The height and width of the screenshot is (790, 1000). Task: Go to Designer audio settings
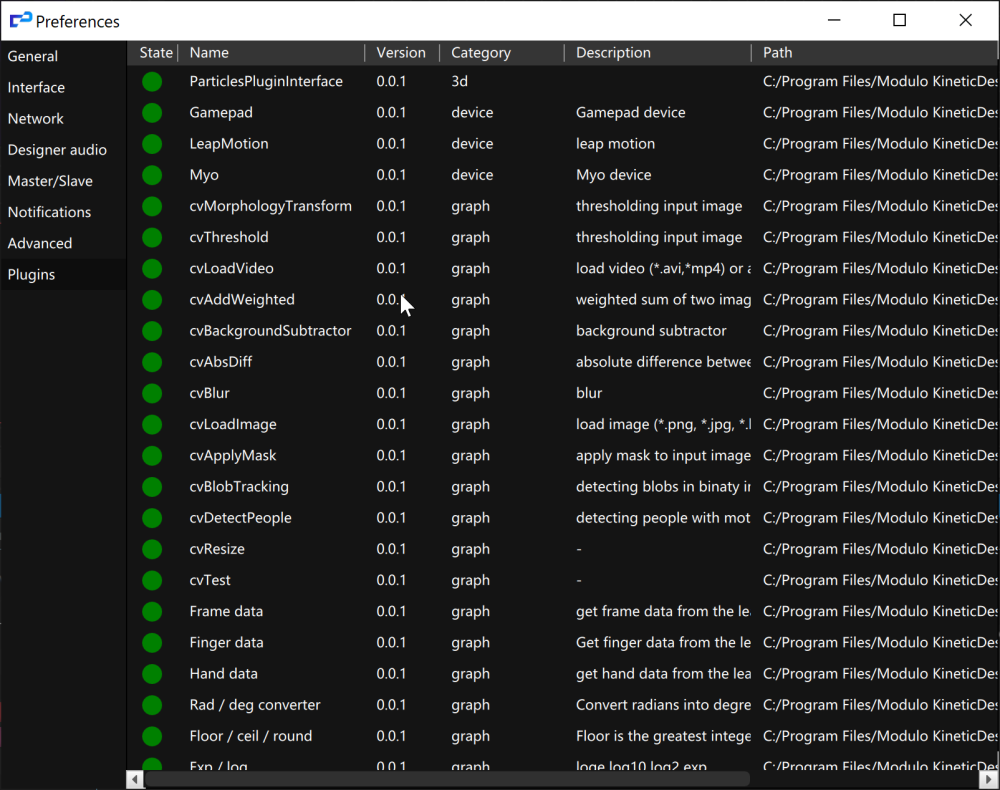tap(57, 150)
